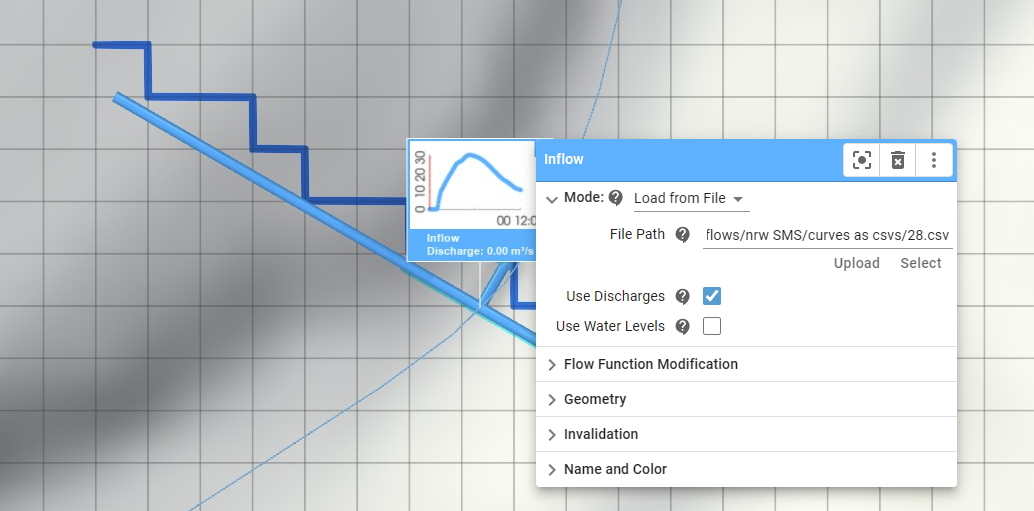Viewport: 1034px width, 511px height.
Task: Expand the Invalidation section
Action: point(600,434)
